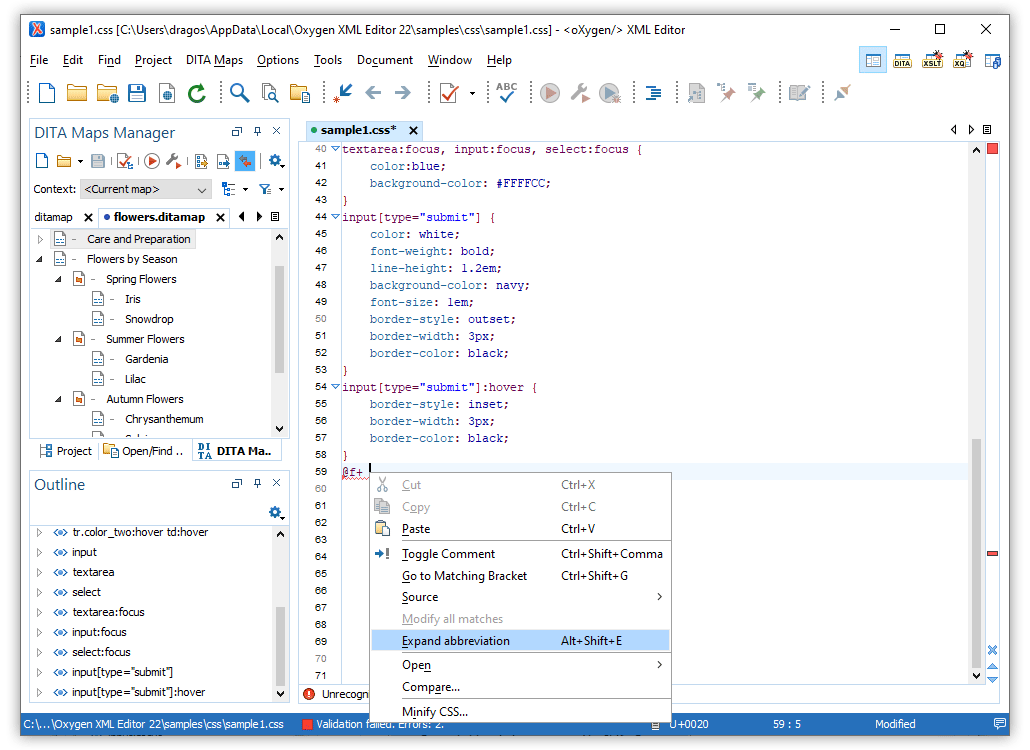Image resolution: width=1030 pixels, height=750 pixels.
Task: Collapse the Flowers by Season node
Action: click(x=39, y=259)
